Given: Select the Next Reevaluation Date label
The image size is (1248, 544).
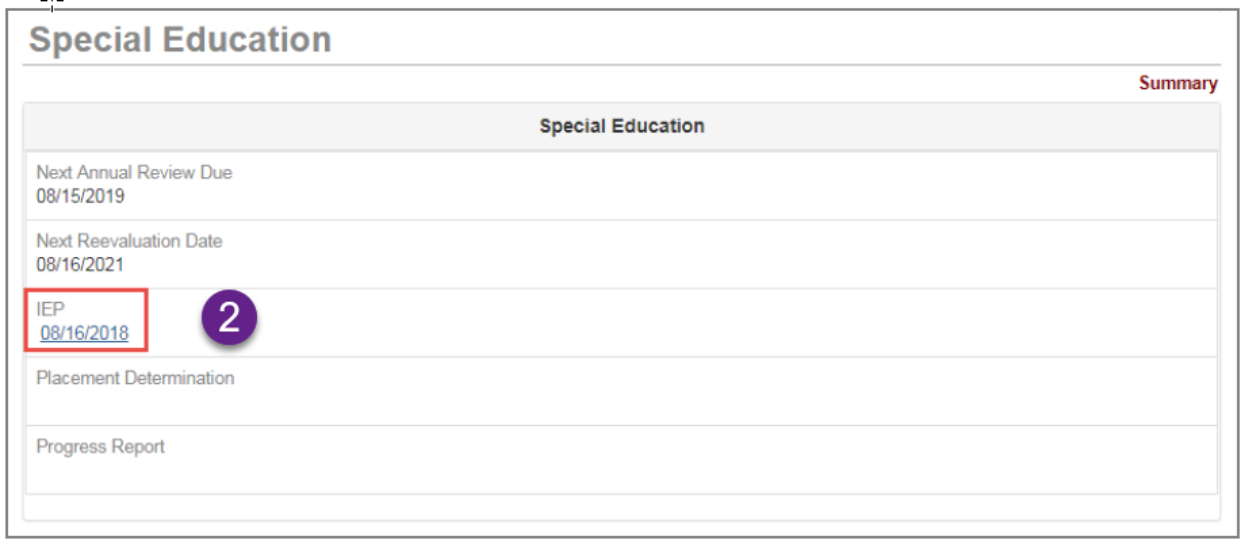Looking at the screenshot, I should pyautogui.click(x=129, y=241).
